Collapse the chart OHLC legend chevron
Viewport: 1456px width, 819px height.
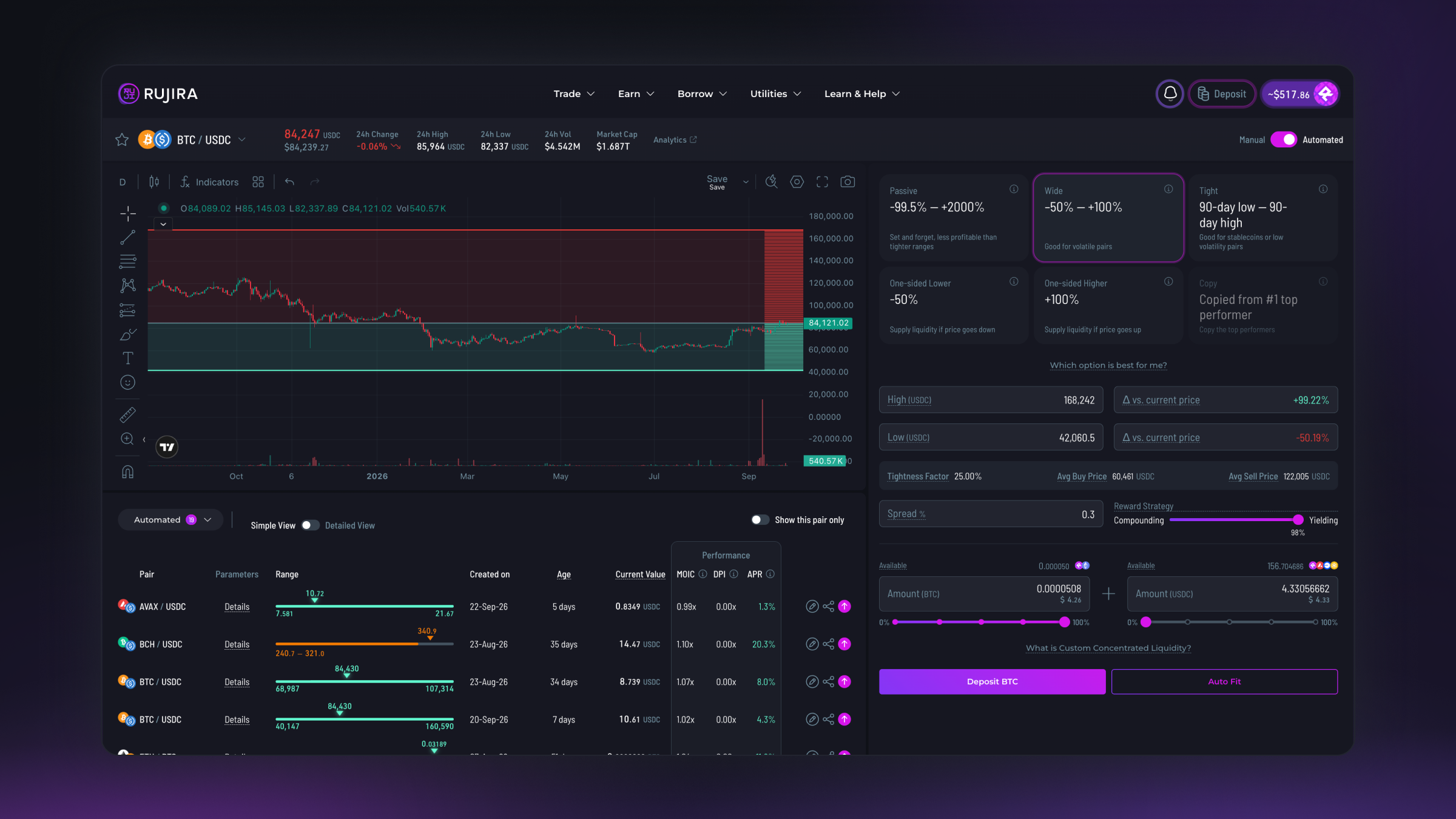pyautogui.click(x=163, y=224)
